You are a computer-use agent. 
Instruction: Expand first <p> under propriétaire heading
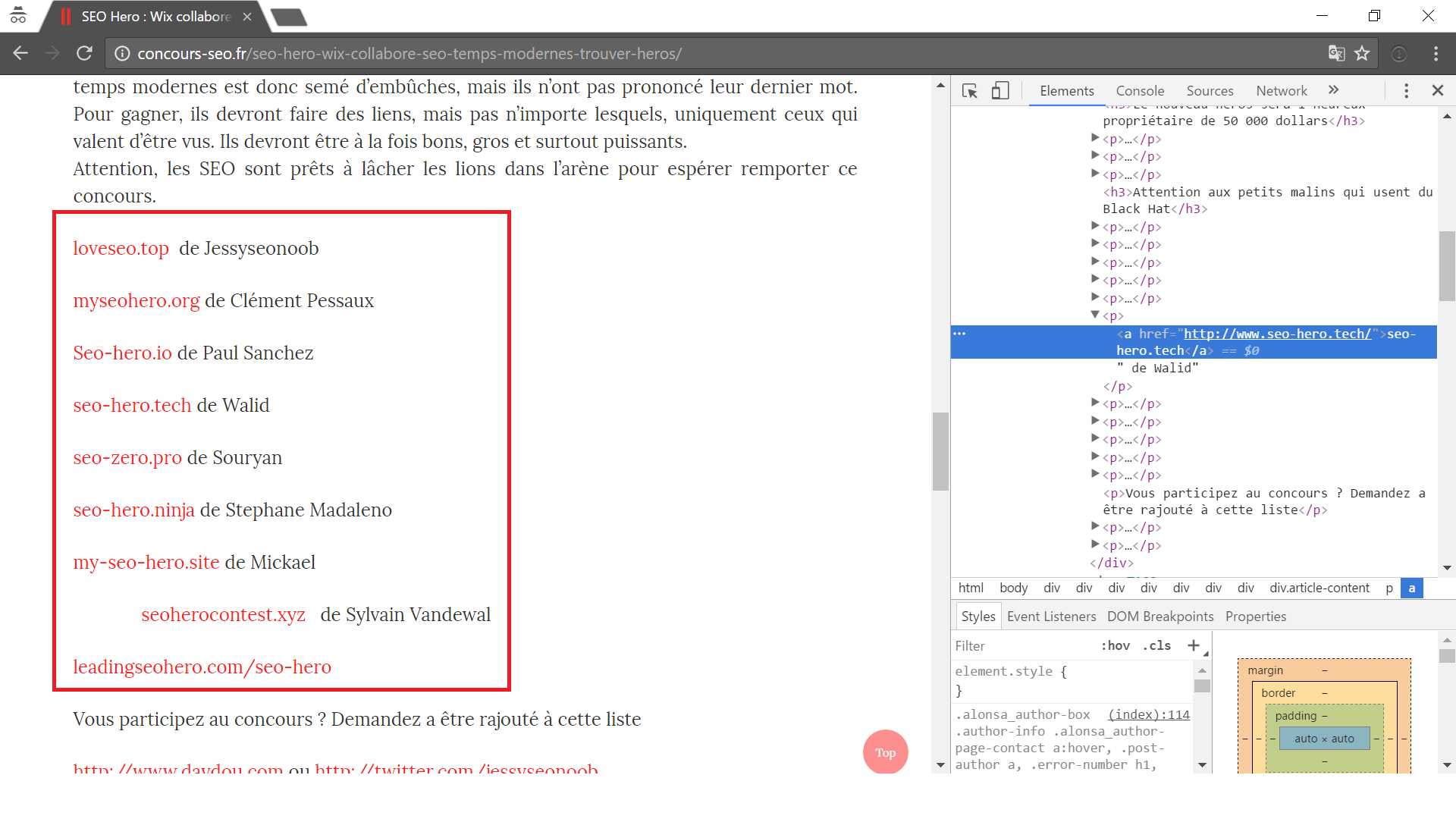coord(1095,138)
